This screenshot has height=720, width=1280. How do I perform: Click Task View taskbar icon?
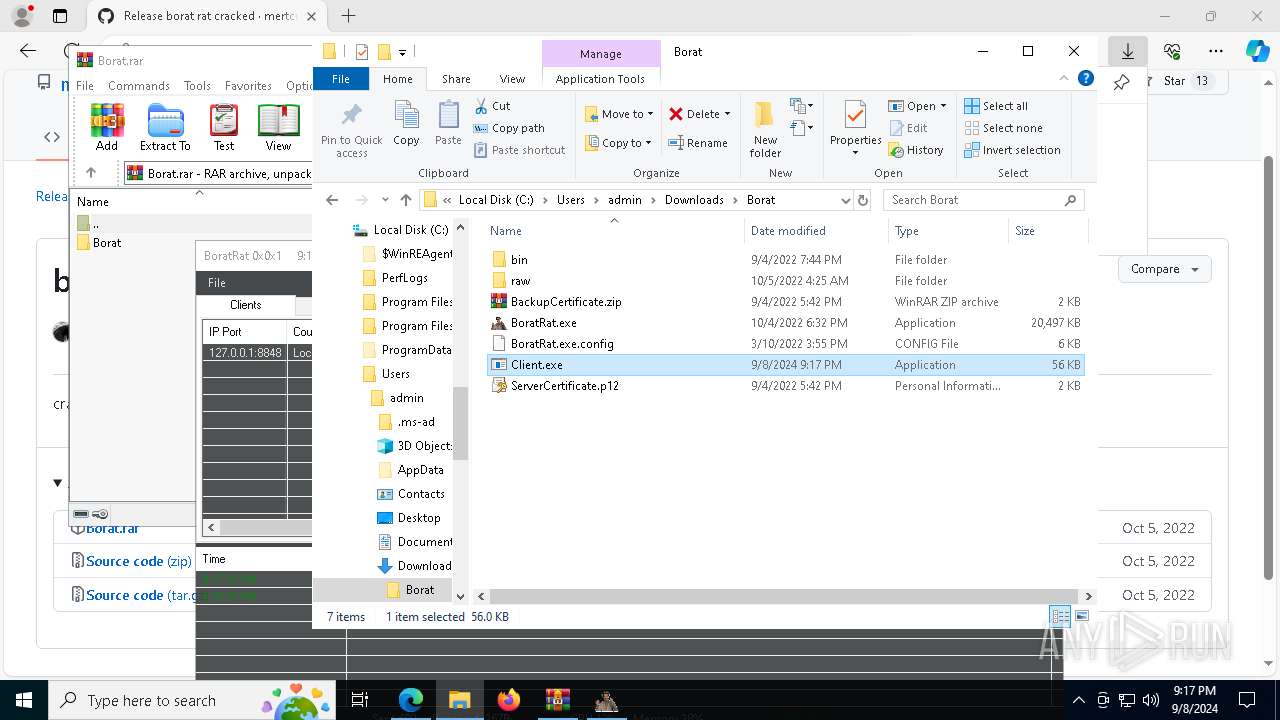click(360, 700)
